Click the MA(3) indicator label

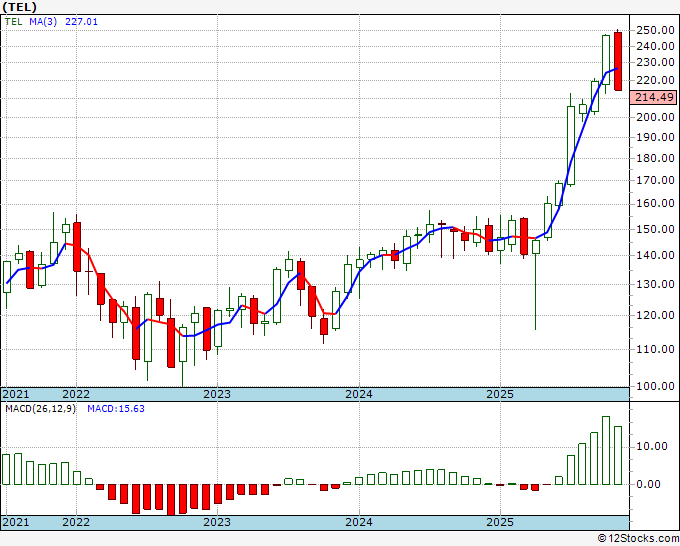pyautogui.click(x=43, y=22)
